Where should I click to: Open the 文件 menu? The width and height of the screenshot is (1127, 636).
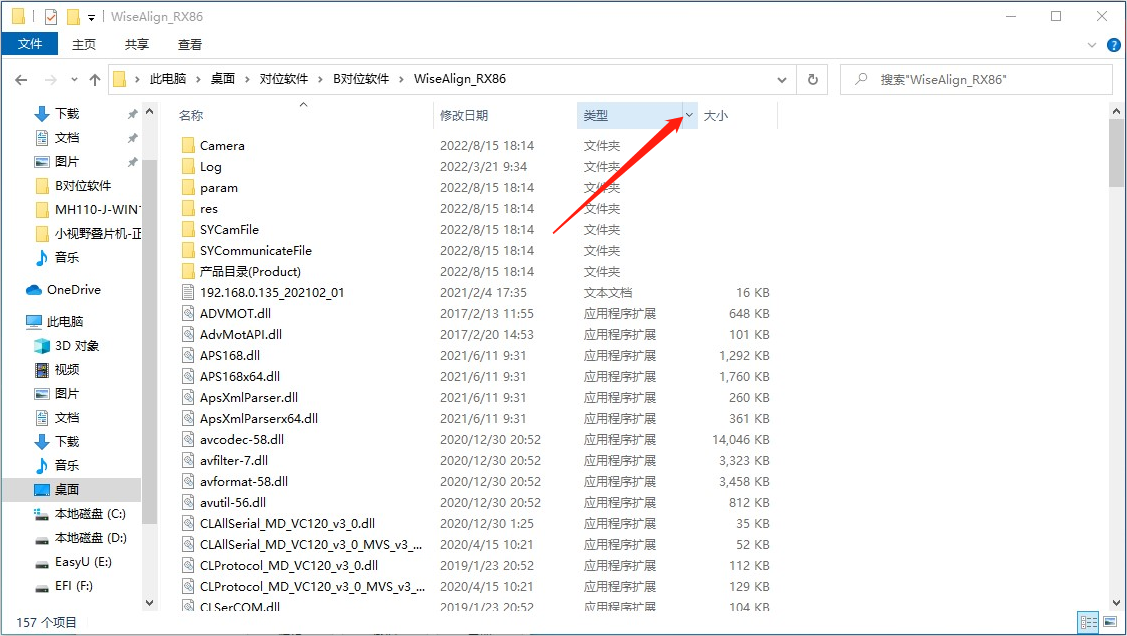point(30,44)
